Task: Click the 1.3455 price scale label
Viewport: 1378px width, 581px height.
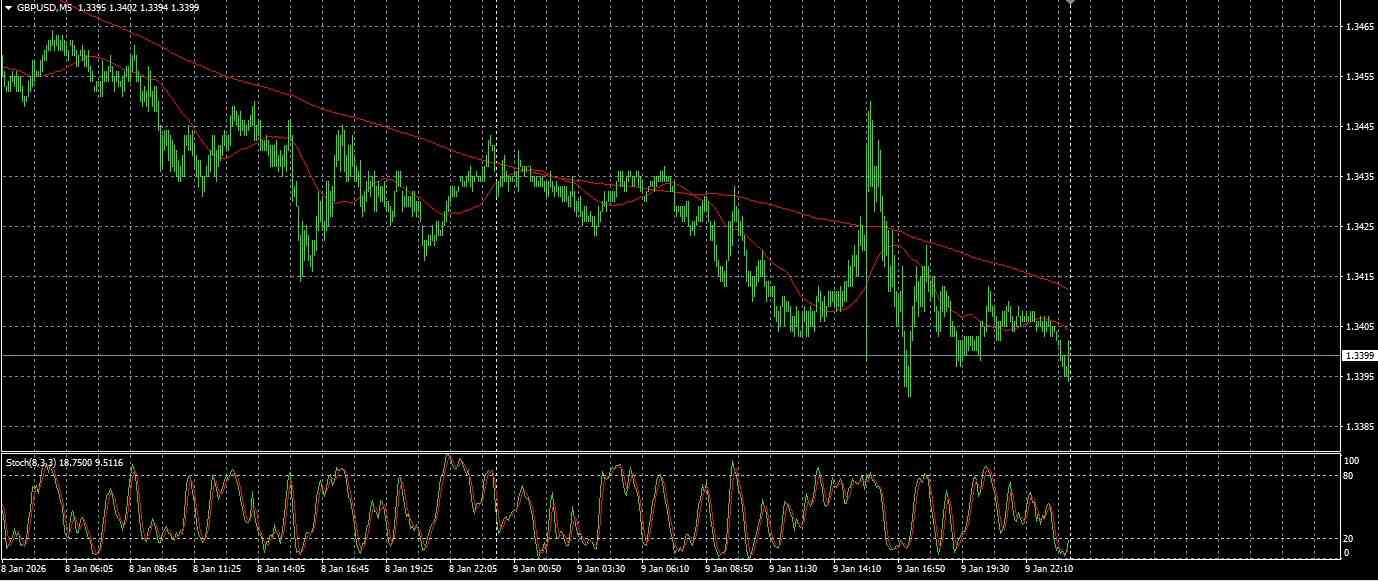Action: pyautogui.click(x=1359, y=77)
